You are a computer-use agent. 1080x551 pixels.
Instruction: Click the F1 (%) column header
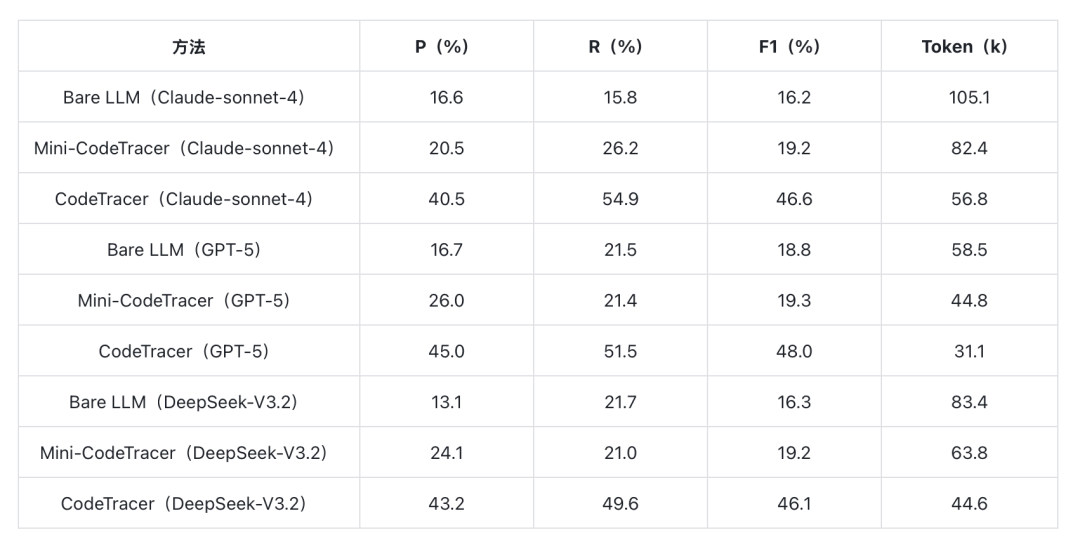[794, 47]
